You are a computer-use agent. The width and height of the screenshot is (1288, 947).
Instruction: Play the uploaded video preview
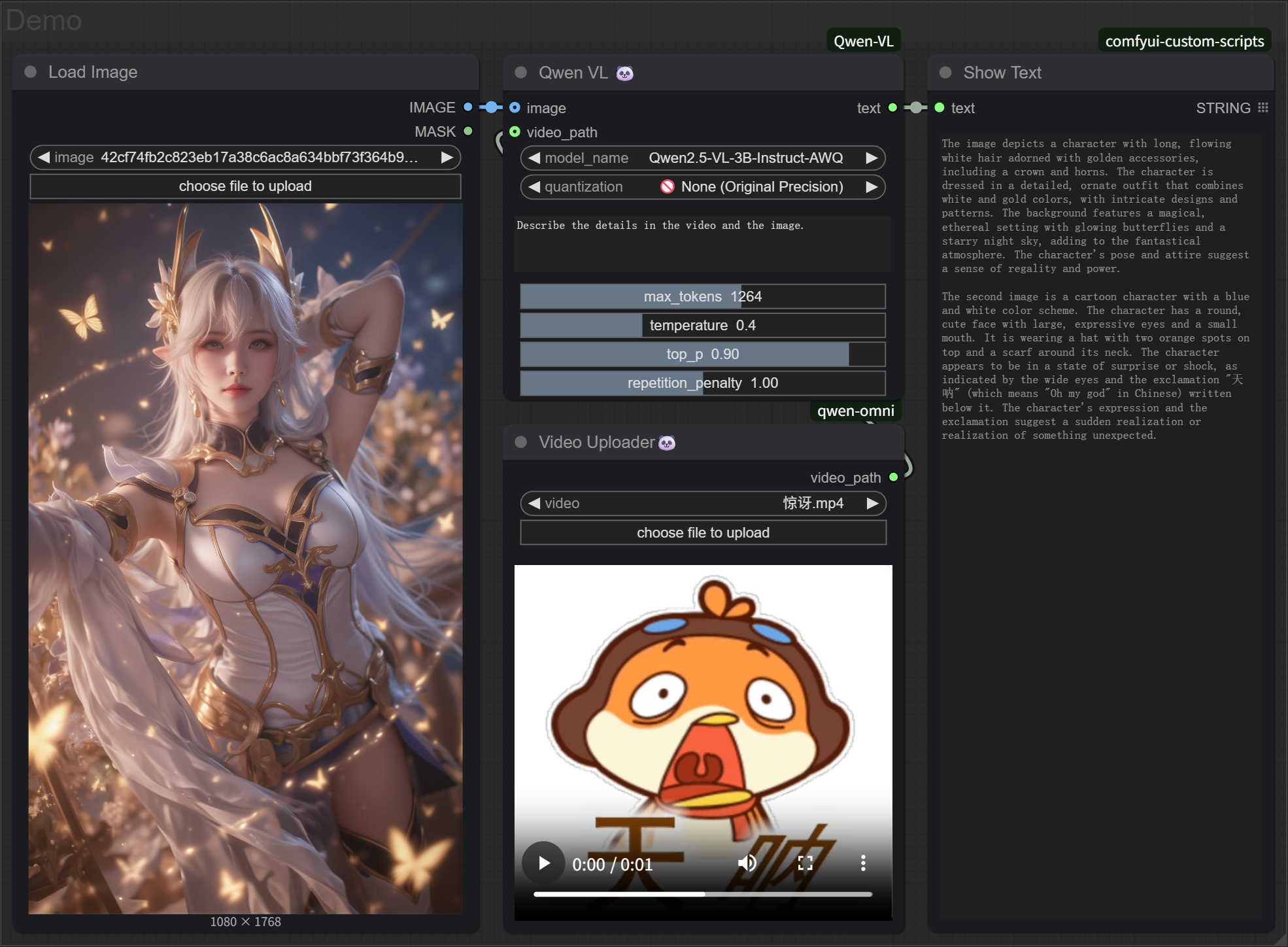tap(544, 863)
